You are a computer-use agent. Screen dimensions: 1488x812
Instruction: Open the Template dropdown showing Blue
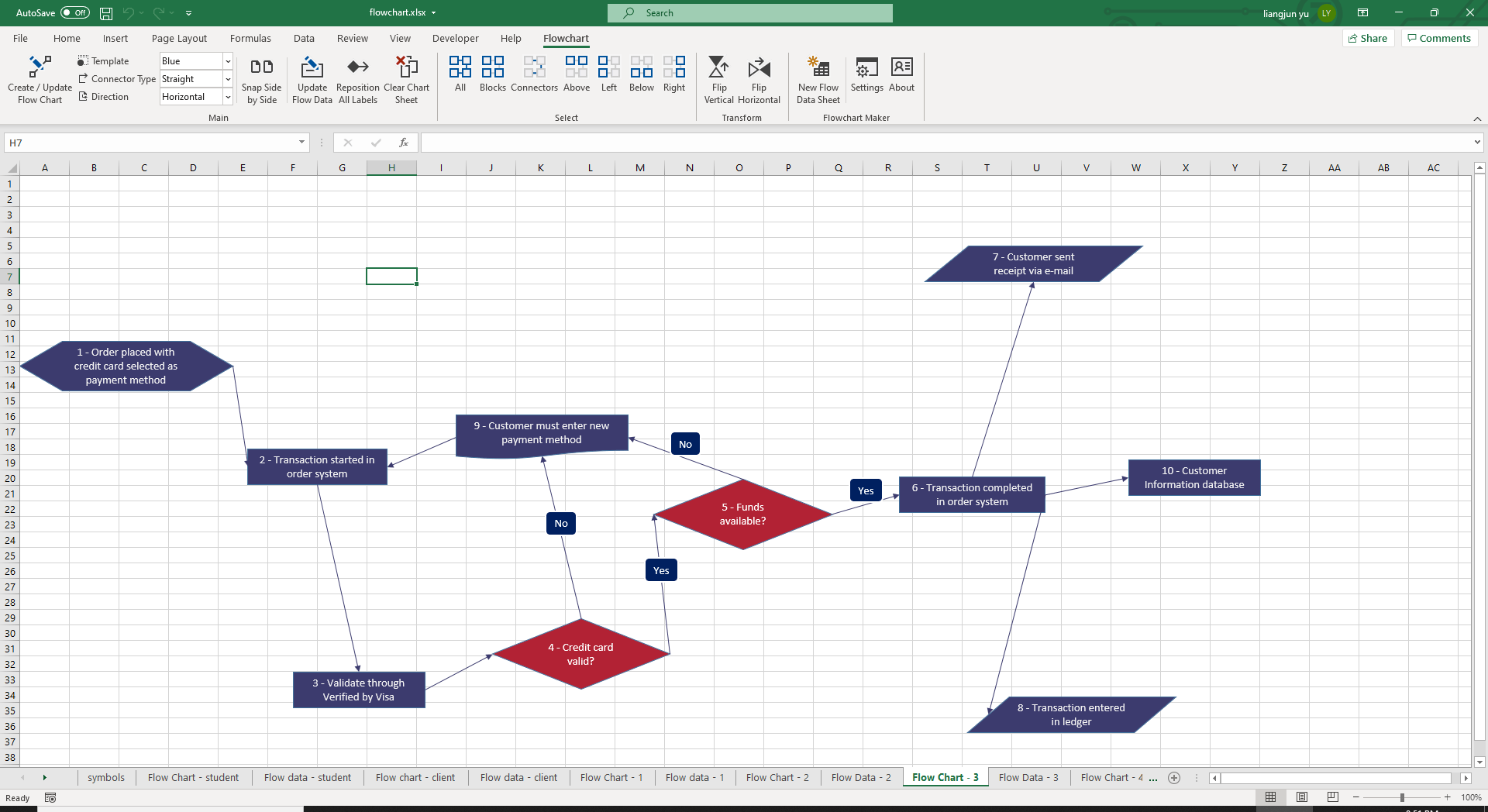pos(226,60)
